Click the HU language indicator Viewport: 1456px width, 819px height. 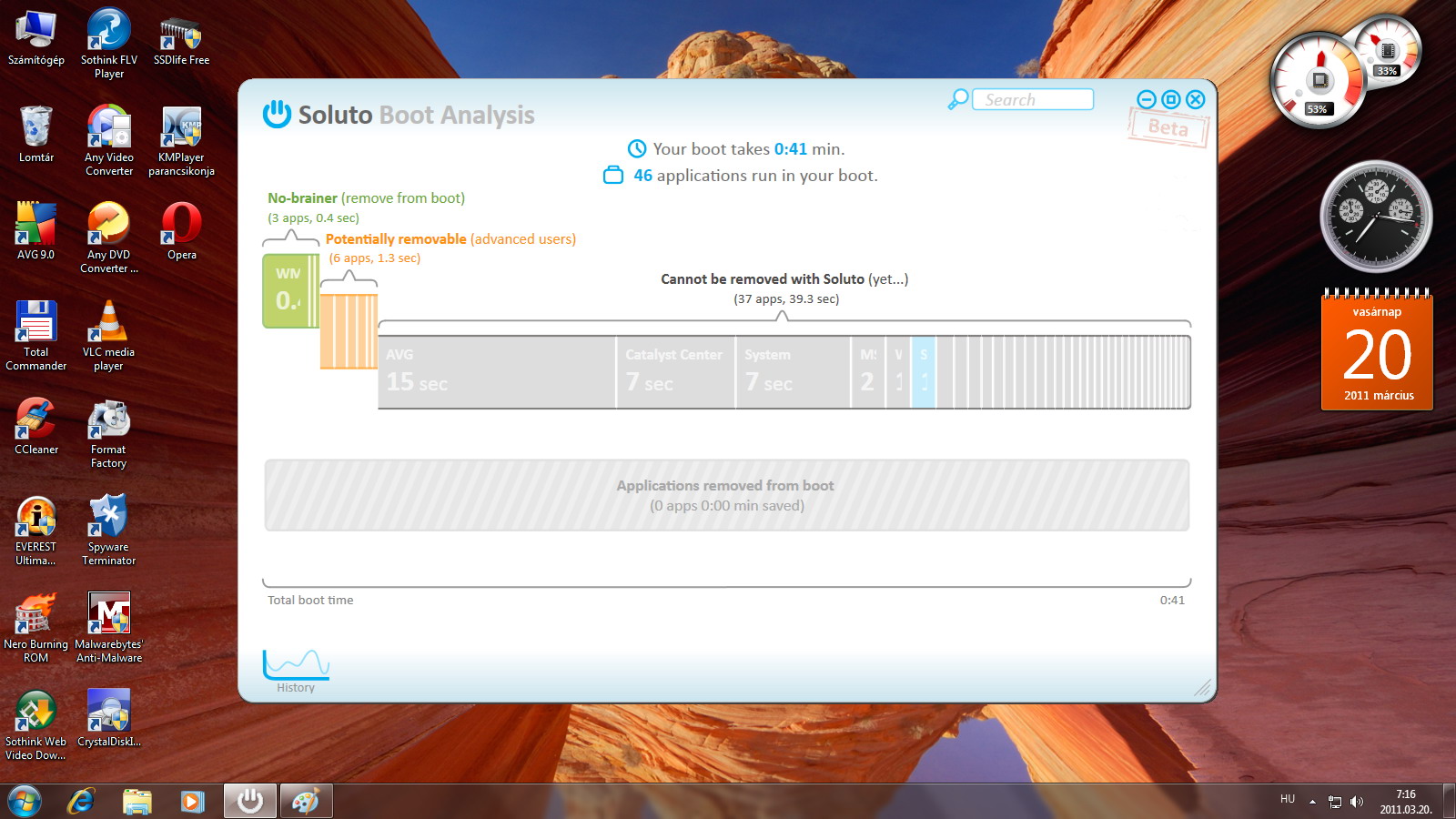[1288, 799]
